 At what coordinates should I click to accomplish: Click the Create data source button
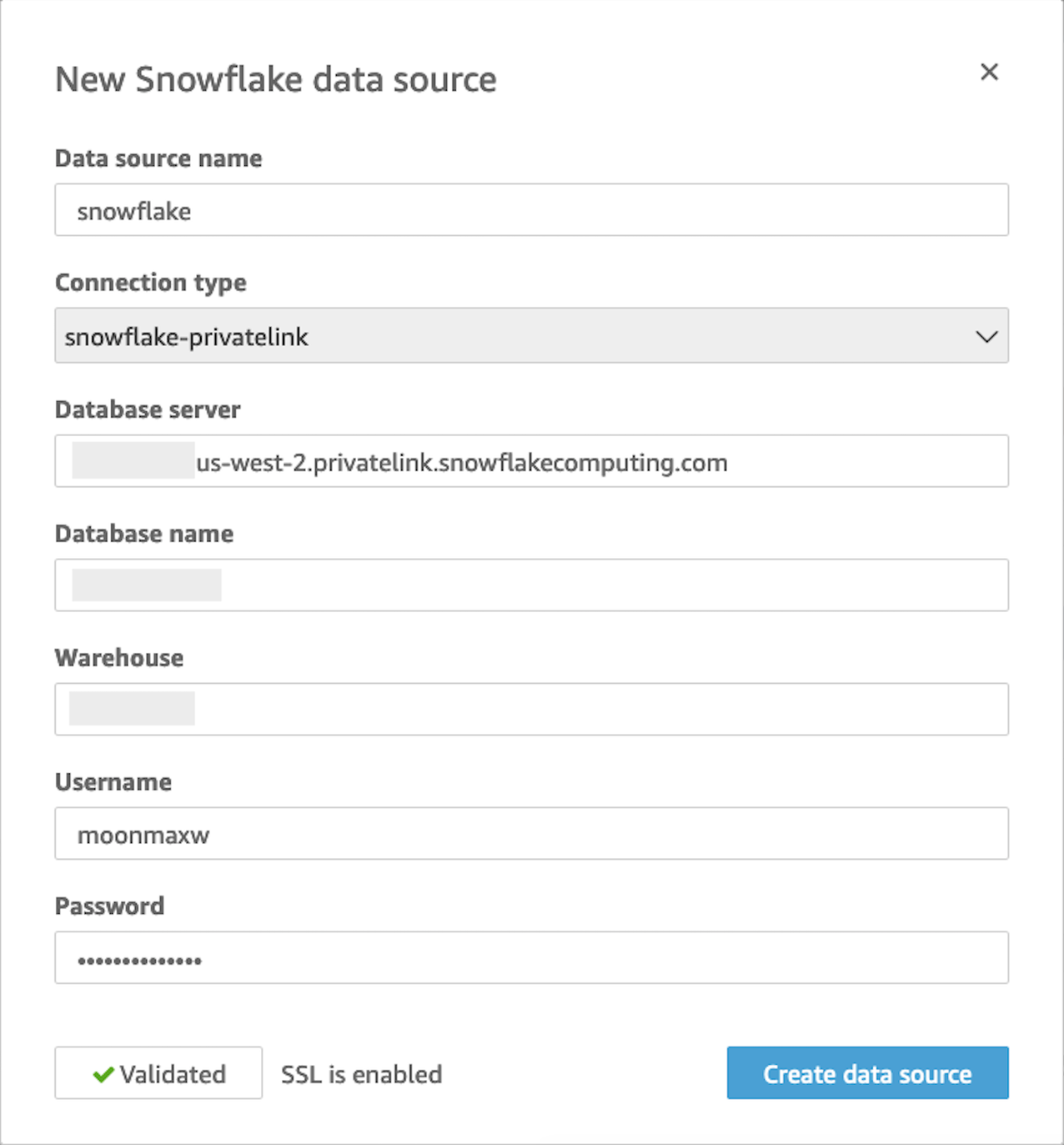click(867, 1073)
